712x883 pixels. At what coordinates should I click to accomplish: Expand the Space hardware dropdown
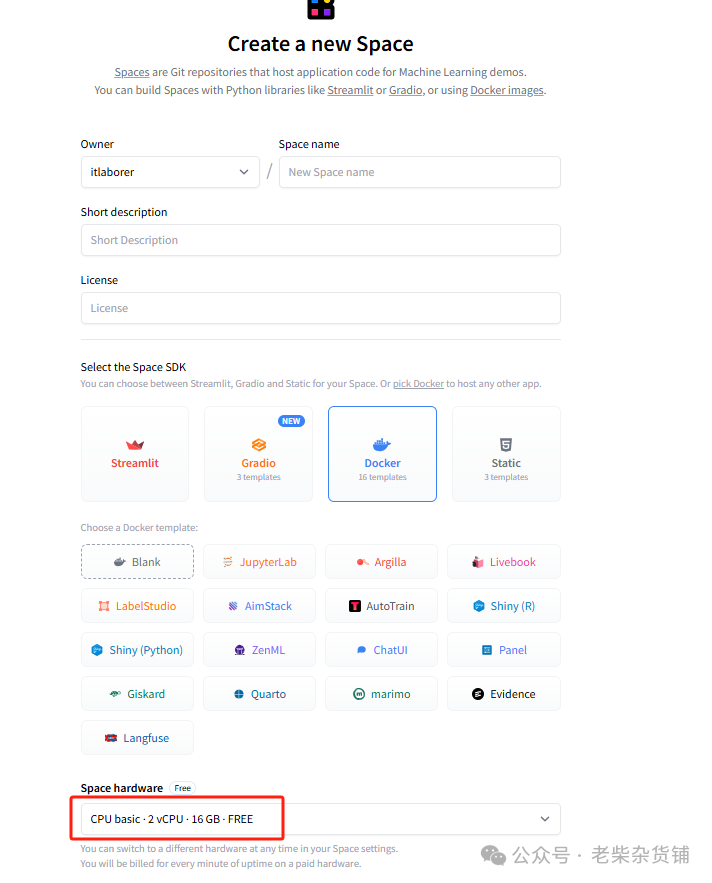320,819
